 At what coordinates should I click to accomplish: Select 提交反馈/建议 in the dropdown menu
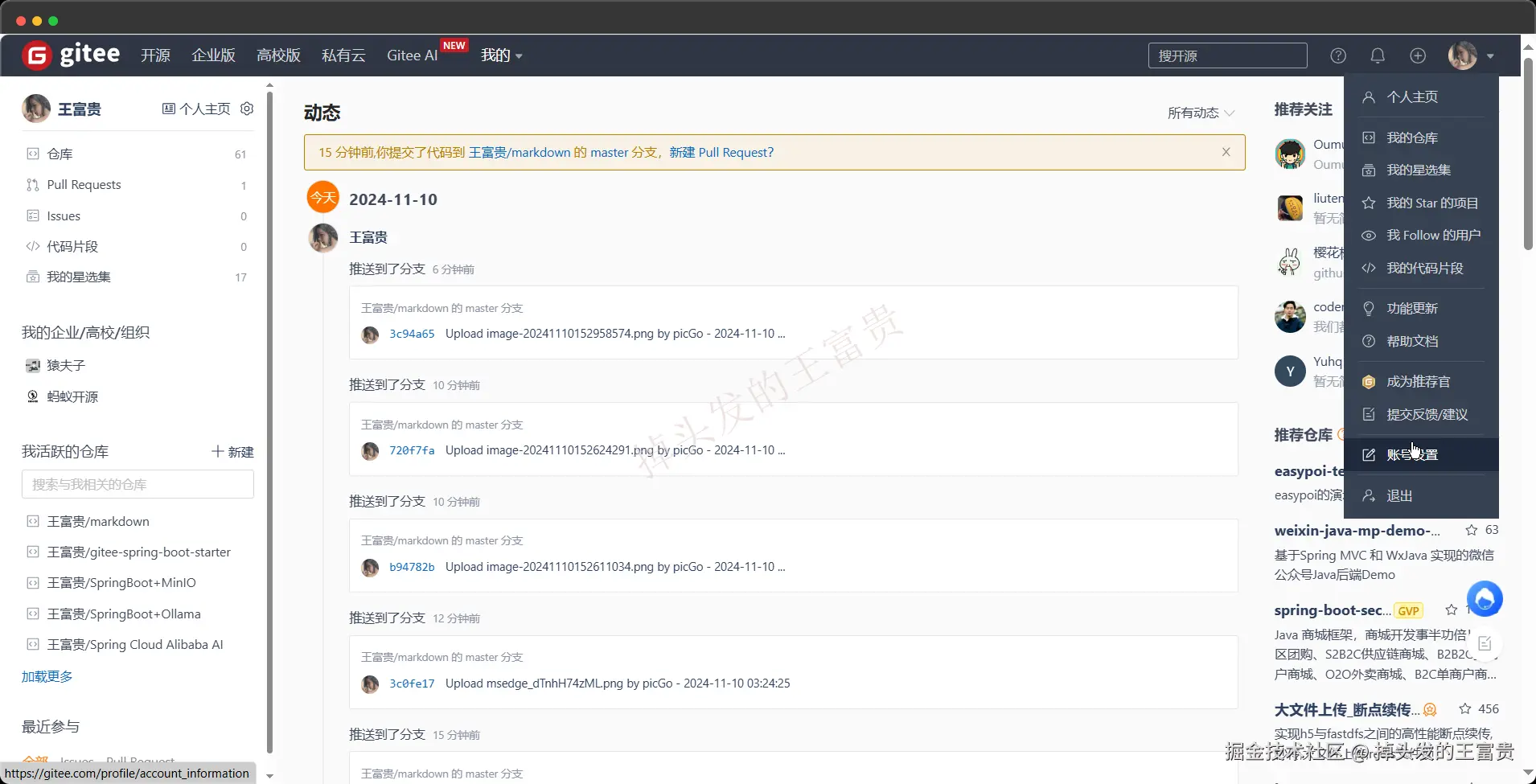point(1421,414)
